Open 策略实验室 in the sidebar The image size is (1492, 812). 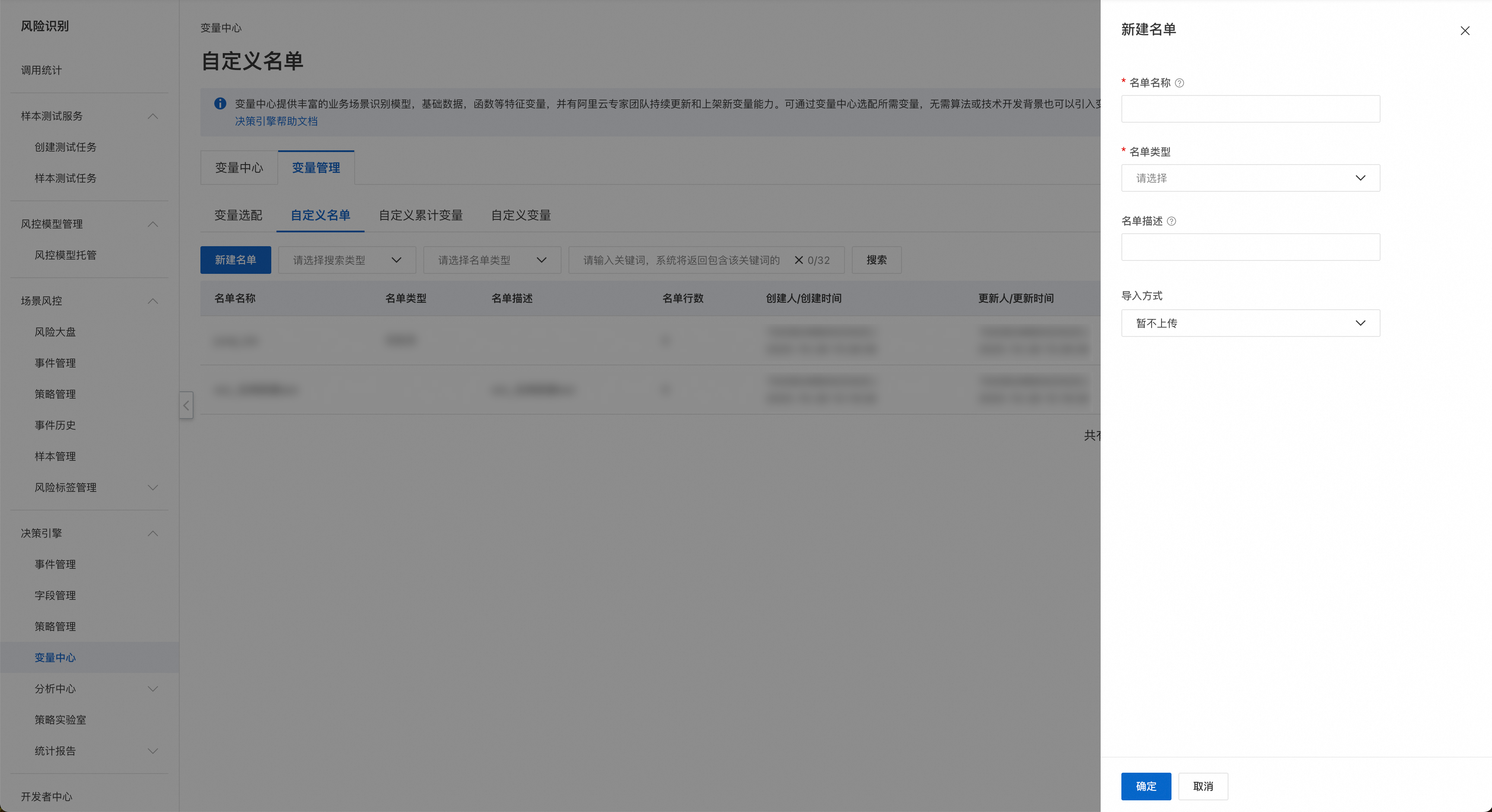tap(60, 720)
